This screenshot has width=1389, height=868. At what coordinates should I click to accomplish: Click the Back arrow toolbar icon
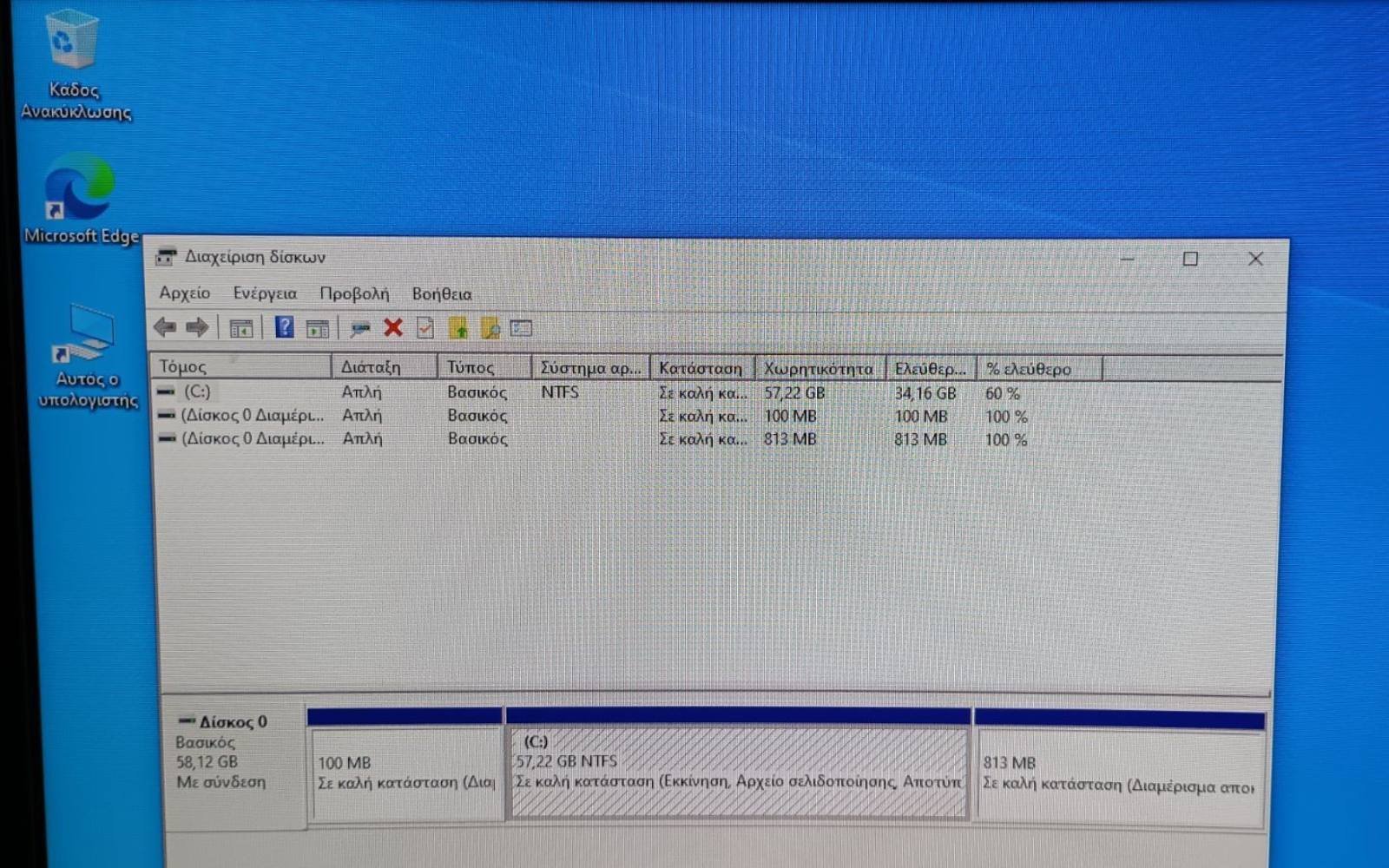pos(164,327)
